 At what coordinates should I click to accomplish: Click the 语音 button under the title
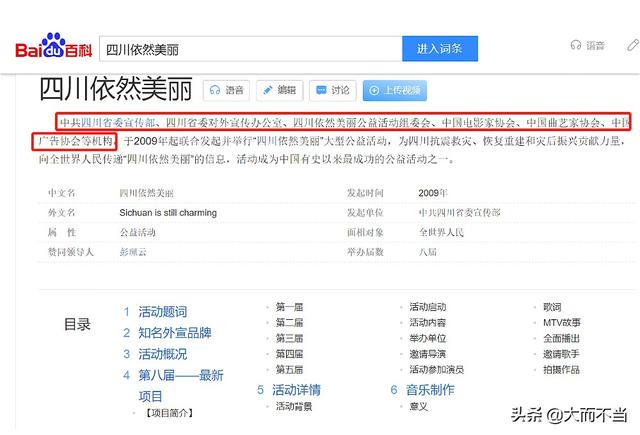(227, 90)
